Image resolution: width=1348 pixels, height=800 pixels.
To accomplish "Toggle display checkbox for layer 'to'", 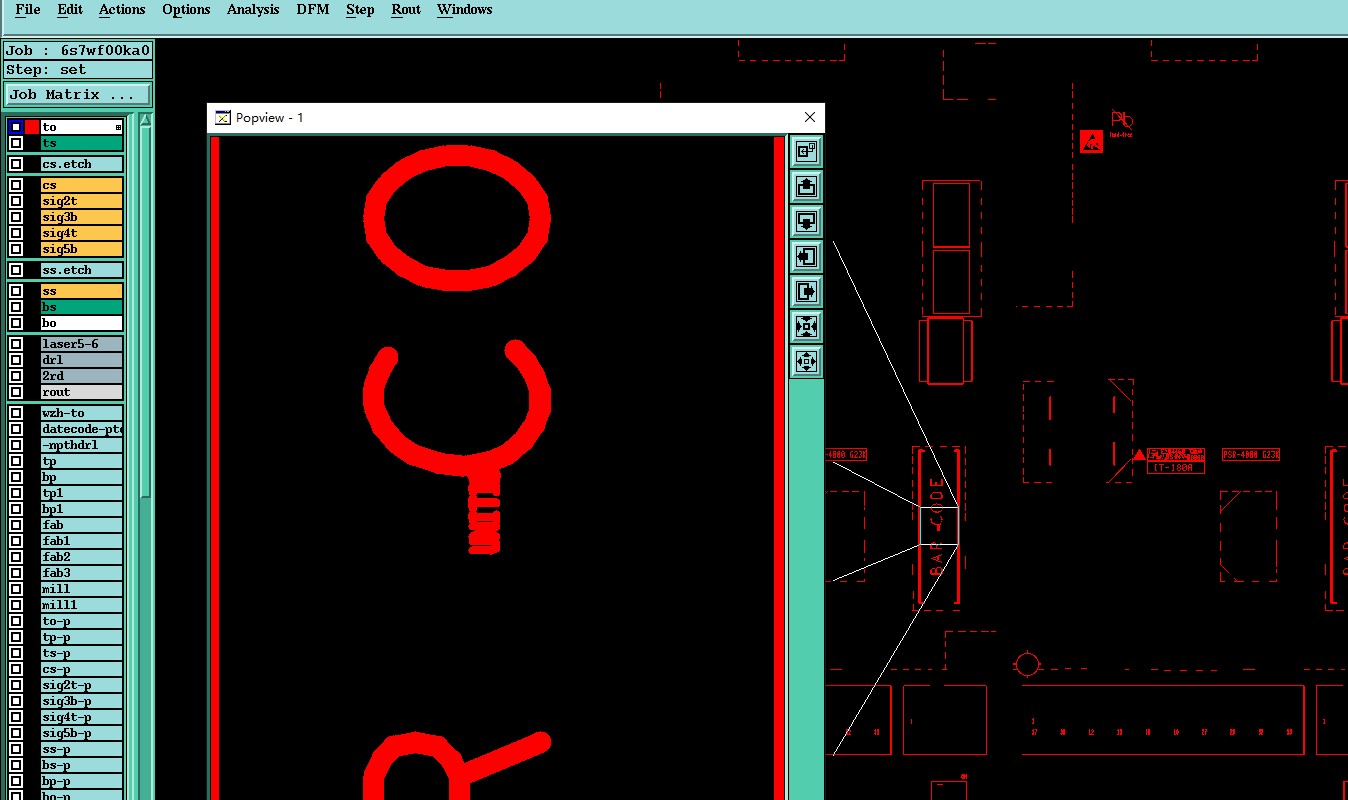I will click(16, 127).
